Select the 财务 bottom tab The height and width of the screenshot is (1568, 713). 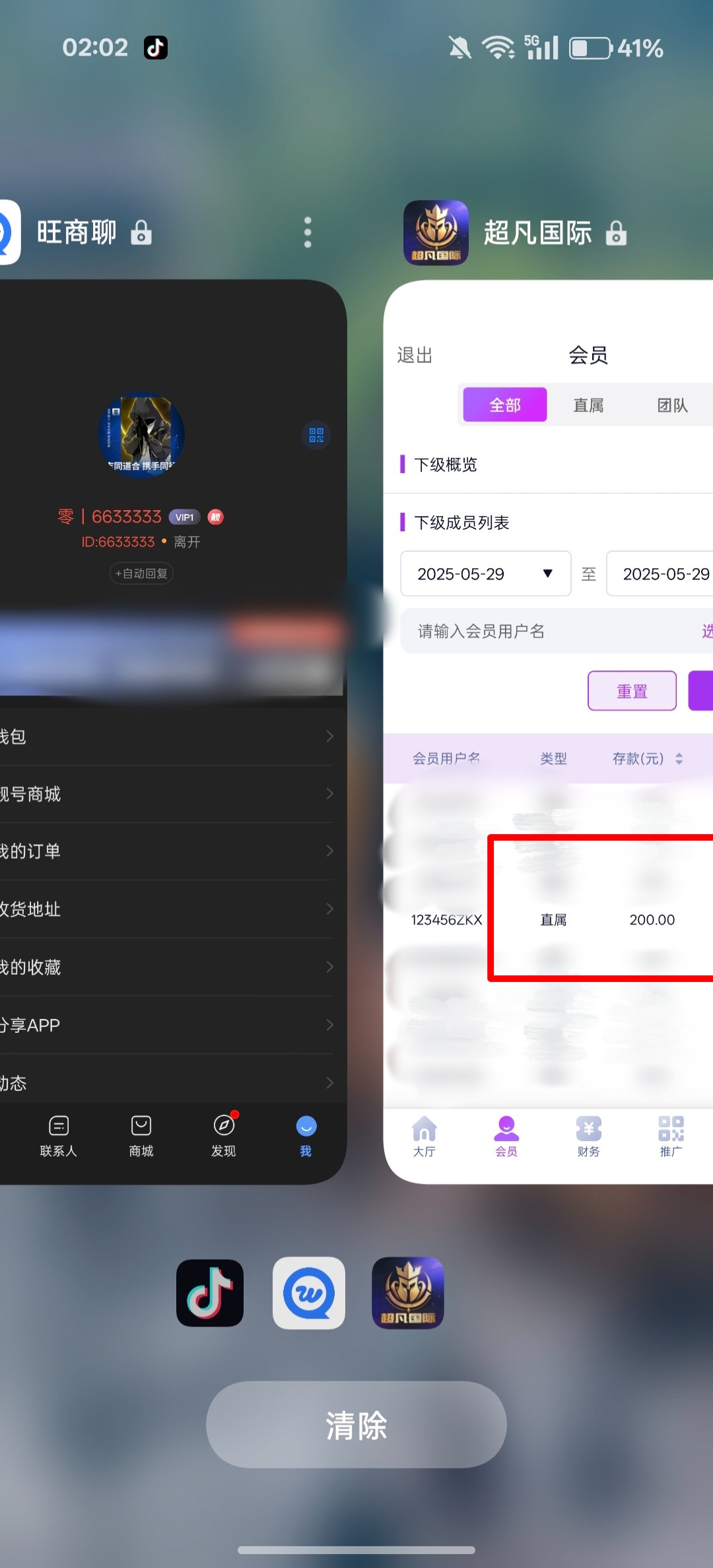click(588, 1136)
